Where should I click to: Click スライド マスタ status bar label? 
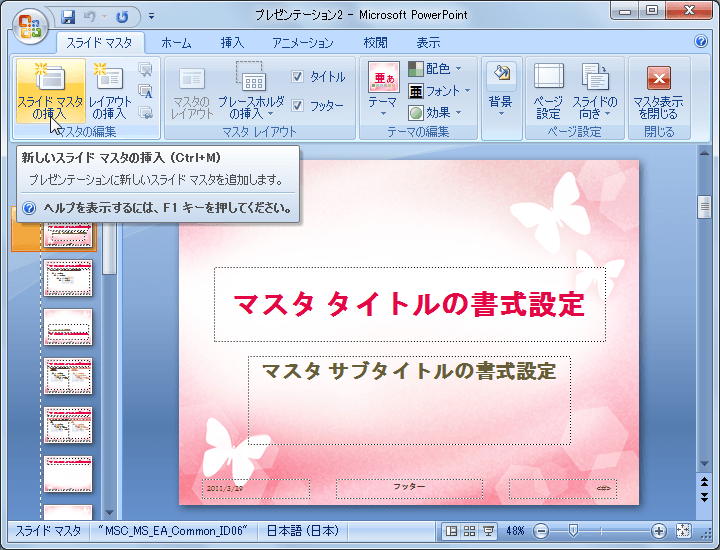click(48, 531)
